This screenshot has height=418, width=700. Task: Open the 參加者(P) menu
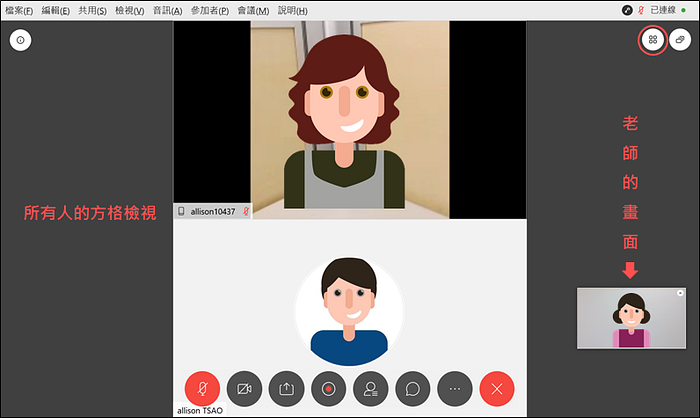point(210,11)
